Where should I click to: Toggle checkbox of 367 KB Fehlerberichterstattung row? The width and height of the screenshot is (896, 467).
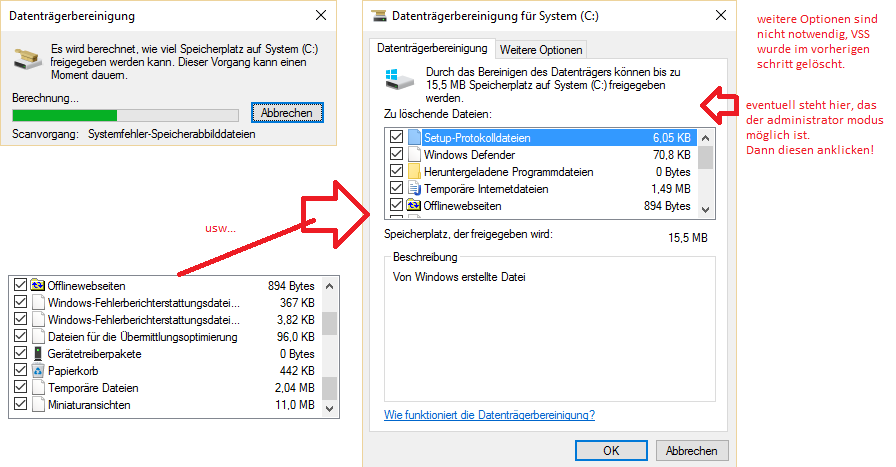pos(21,301)
